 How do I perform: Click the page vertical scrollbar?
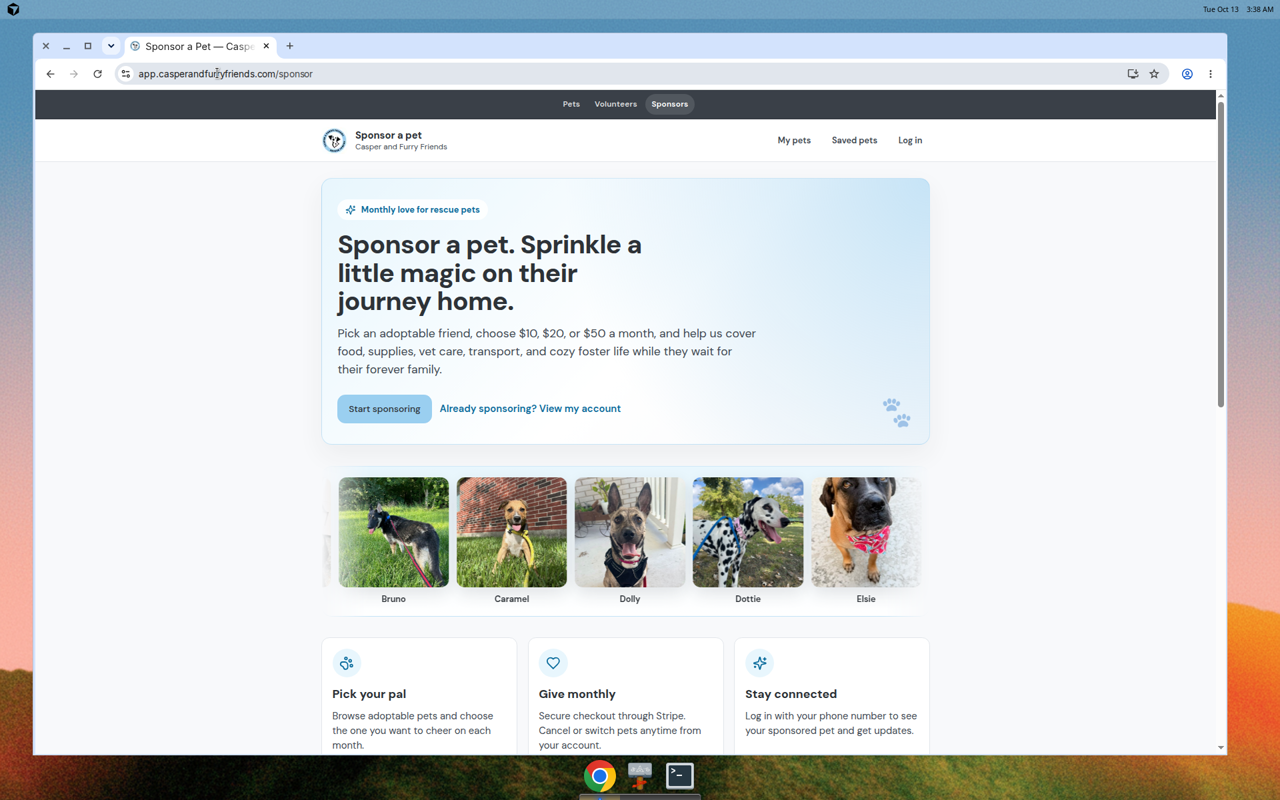[1221, 254]
